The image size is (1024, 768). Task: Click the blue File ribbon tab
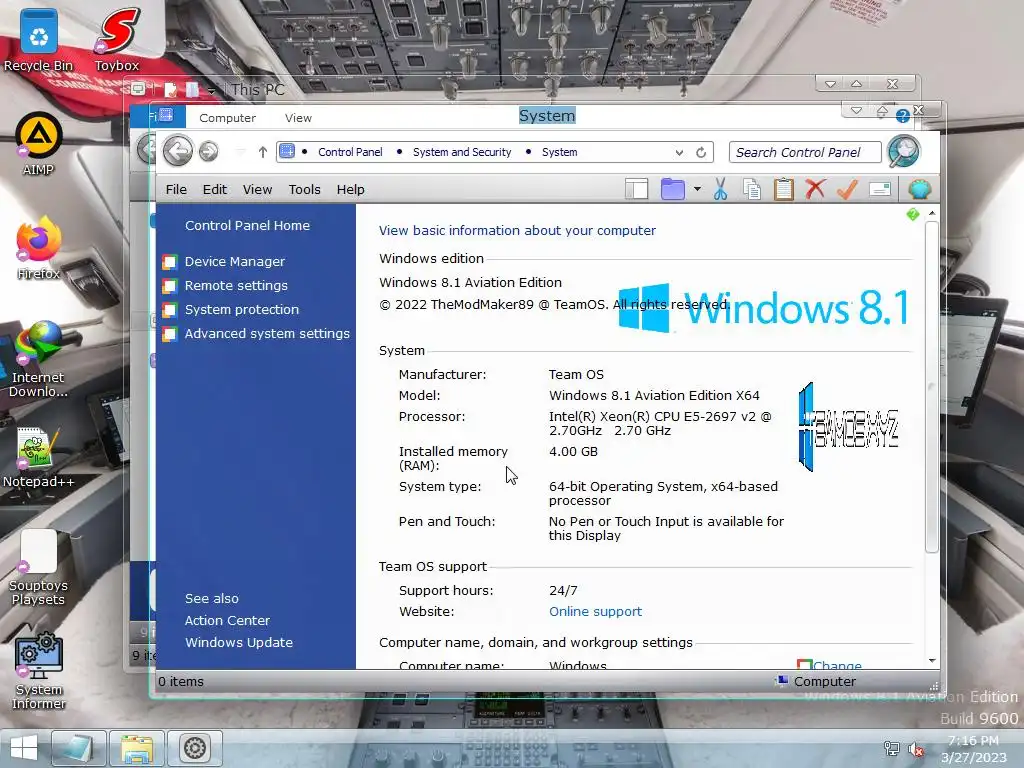click(159, 117)
